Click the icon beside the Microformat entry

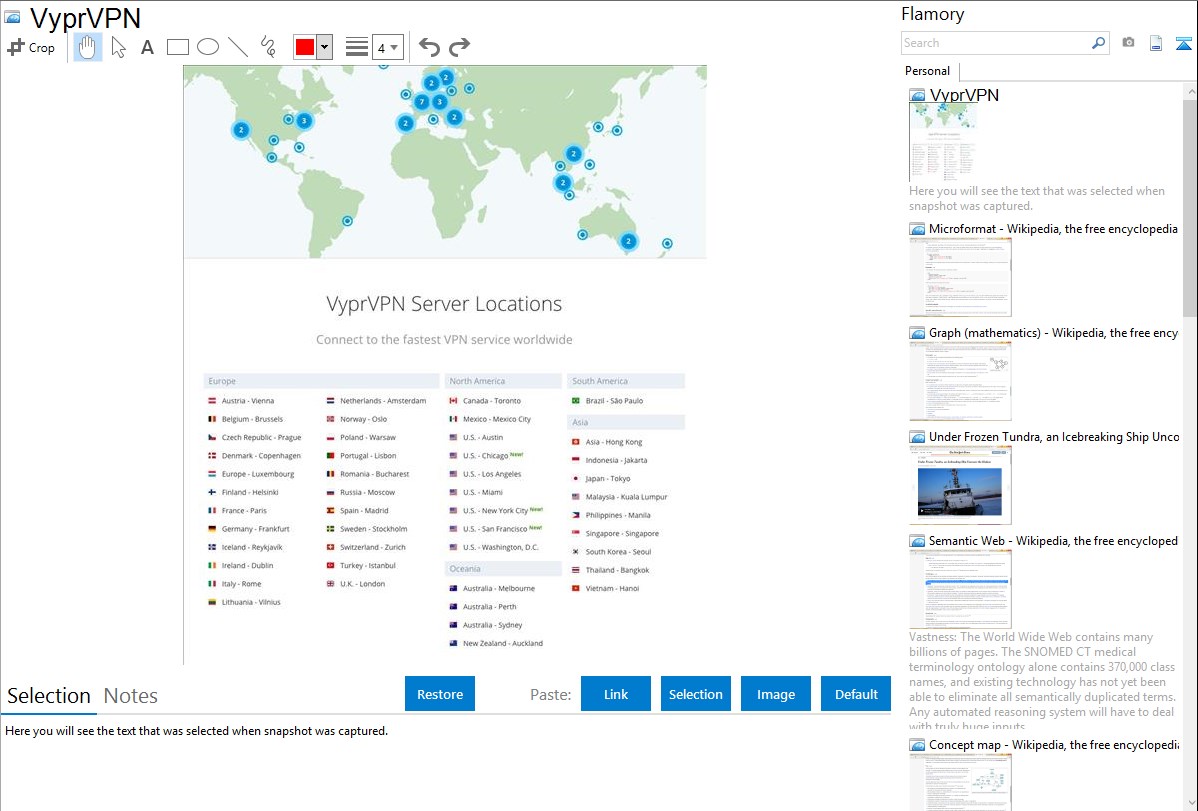point(917,229)
